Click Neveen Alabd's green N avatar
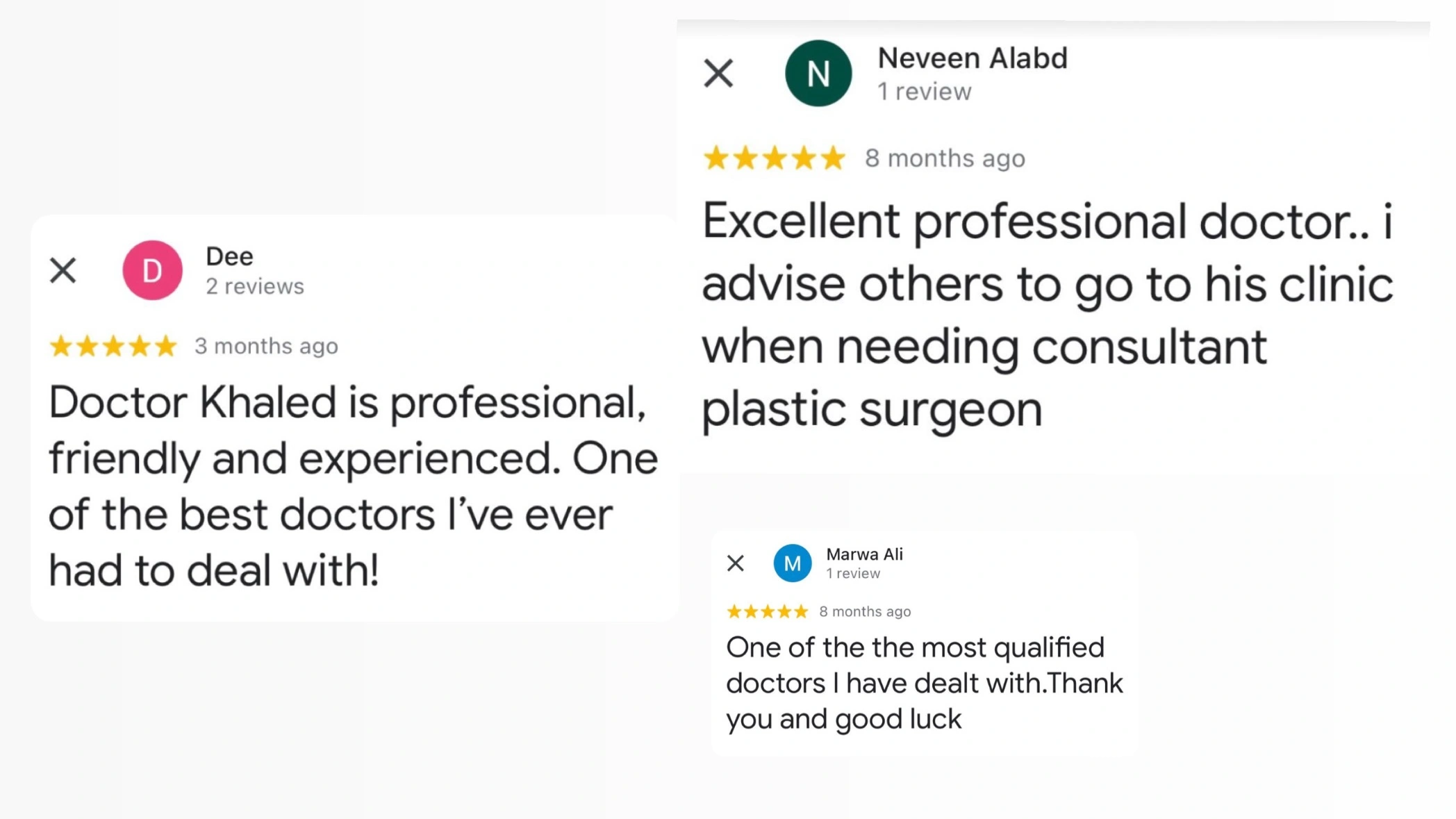This screenshot has width=1456, height=819. click(818, 73)
